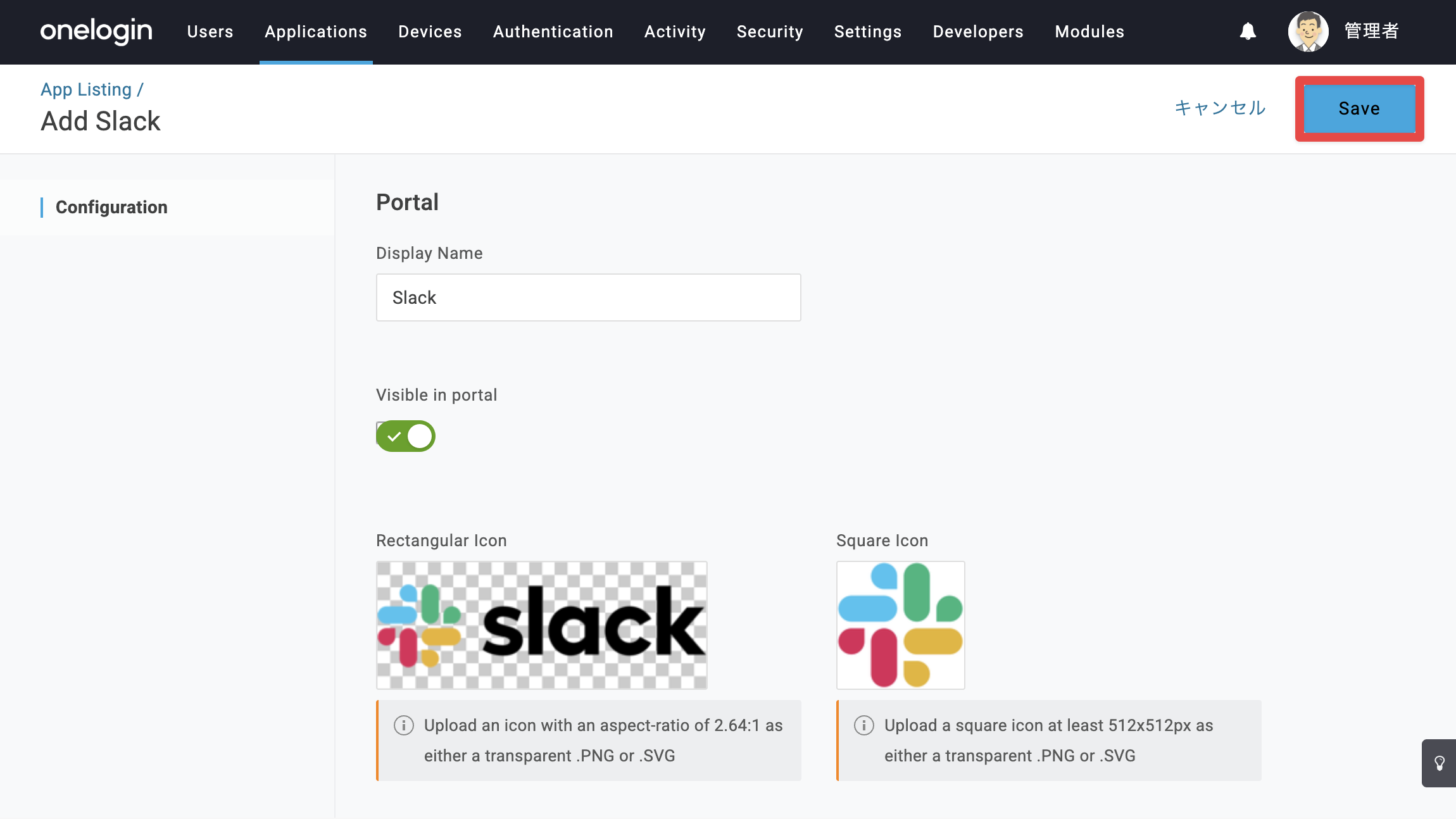1456x819 pixels.
Task: Open the lightbulb help widget
Action: 1439,763
